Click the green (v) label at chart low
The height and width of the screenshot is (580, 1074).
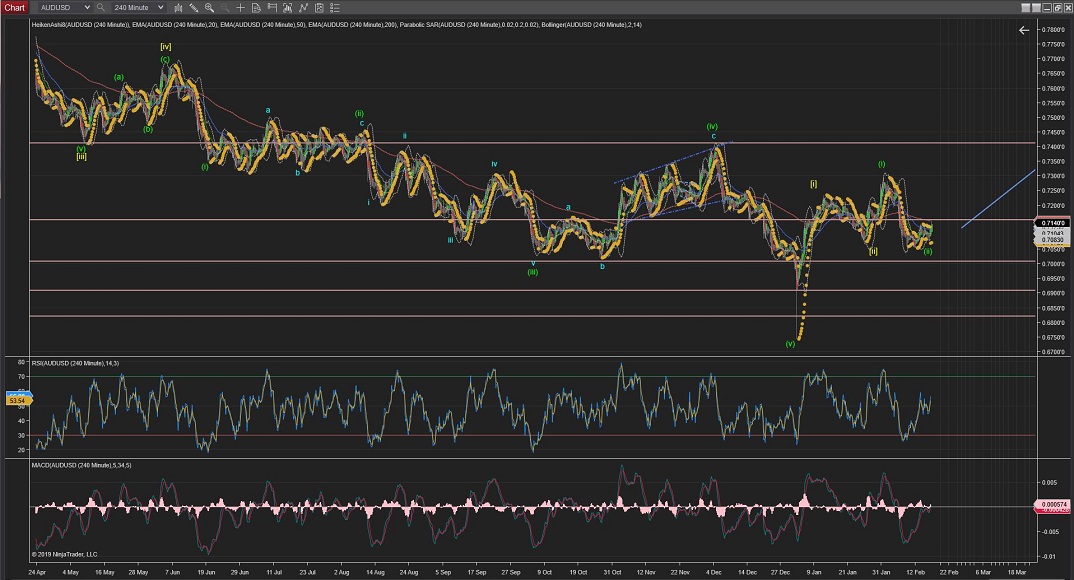click(790, 344)
